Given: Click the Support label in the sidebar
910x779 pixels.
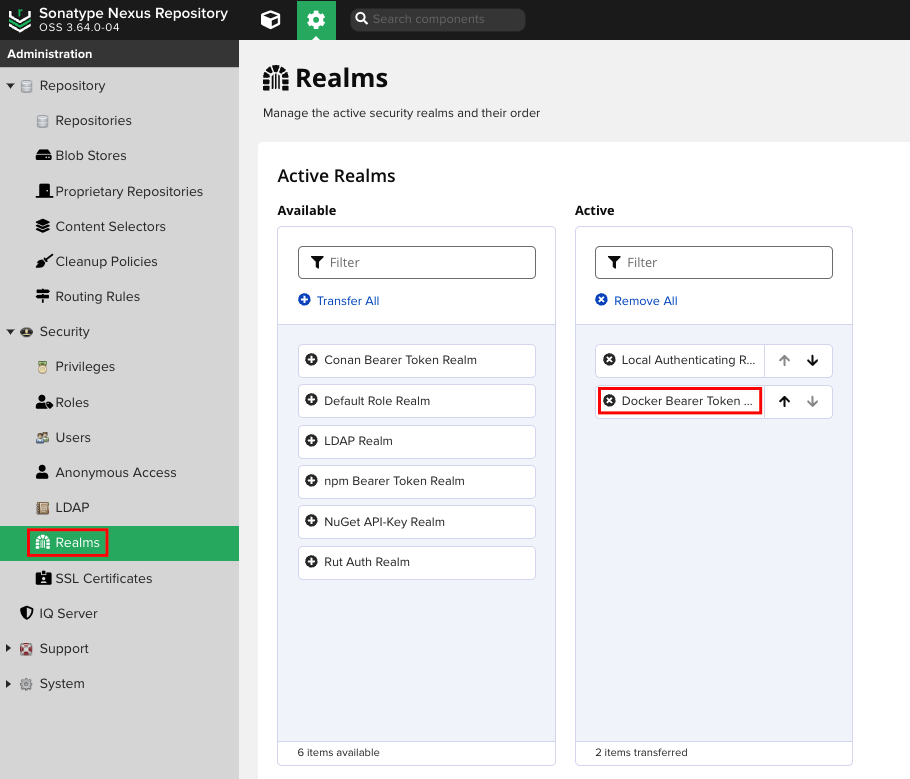Looking at the screenshot, I should tap(64, 648).
